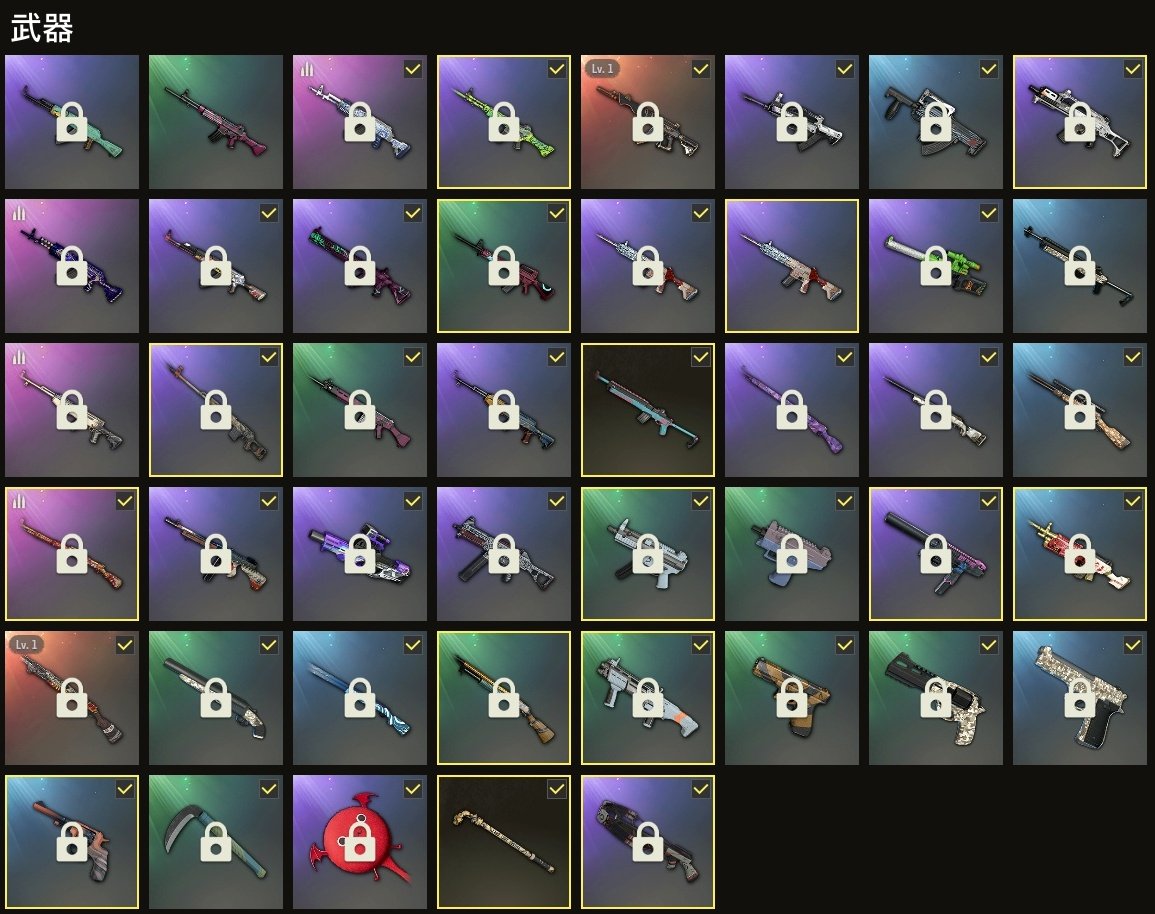Screen dimensions: 1155x914
Task: Choose the red gun with gold bullets
Action: pos(1079,553)
